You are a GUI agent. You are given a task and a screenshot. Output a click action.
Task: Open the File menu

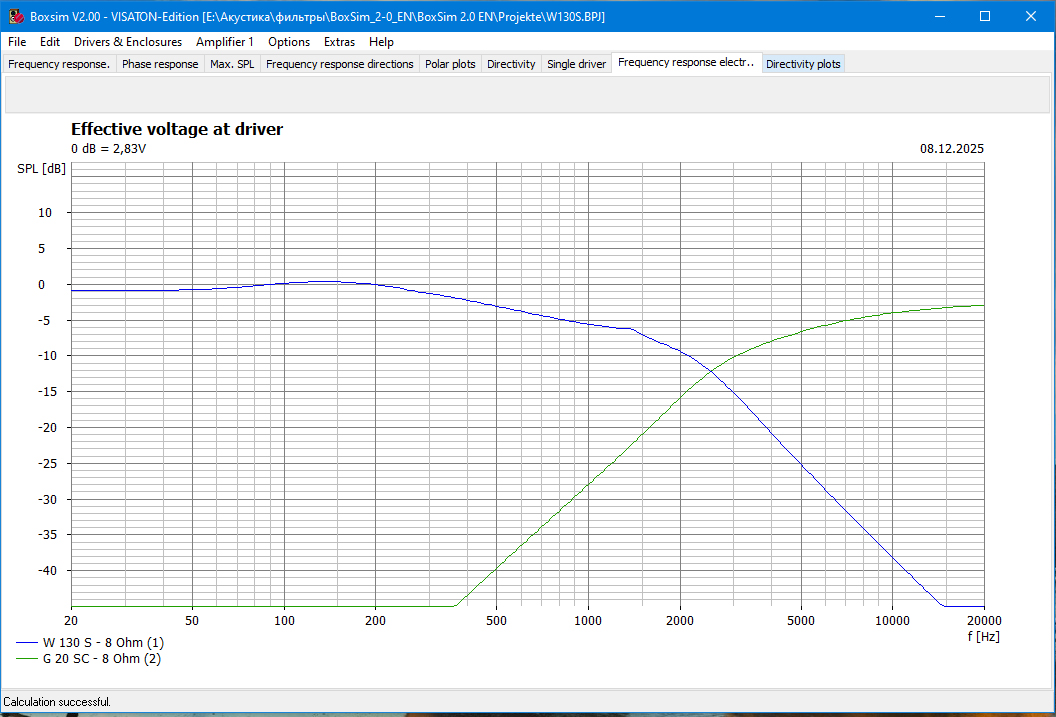(17, 42)
